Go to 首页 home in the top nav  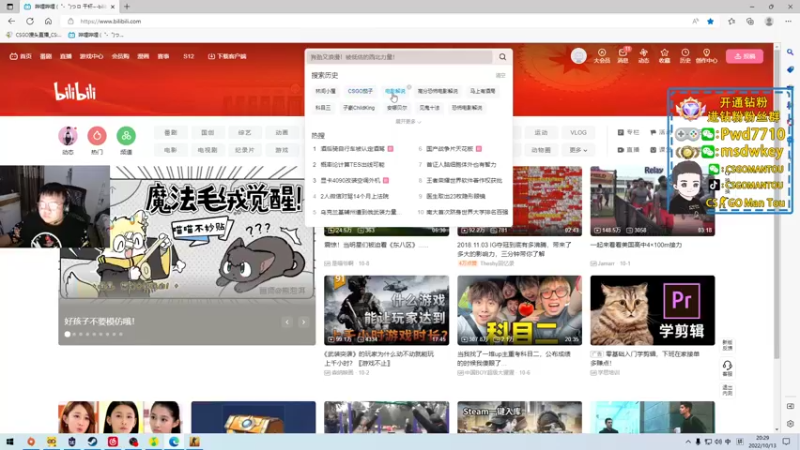click(21, 56)
